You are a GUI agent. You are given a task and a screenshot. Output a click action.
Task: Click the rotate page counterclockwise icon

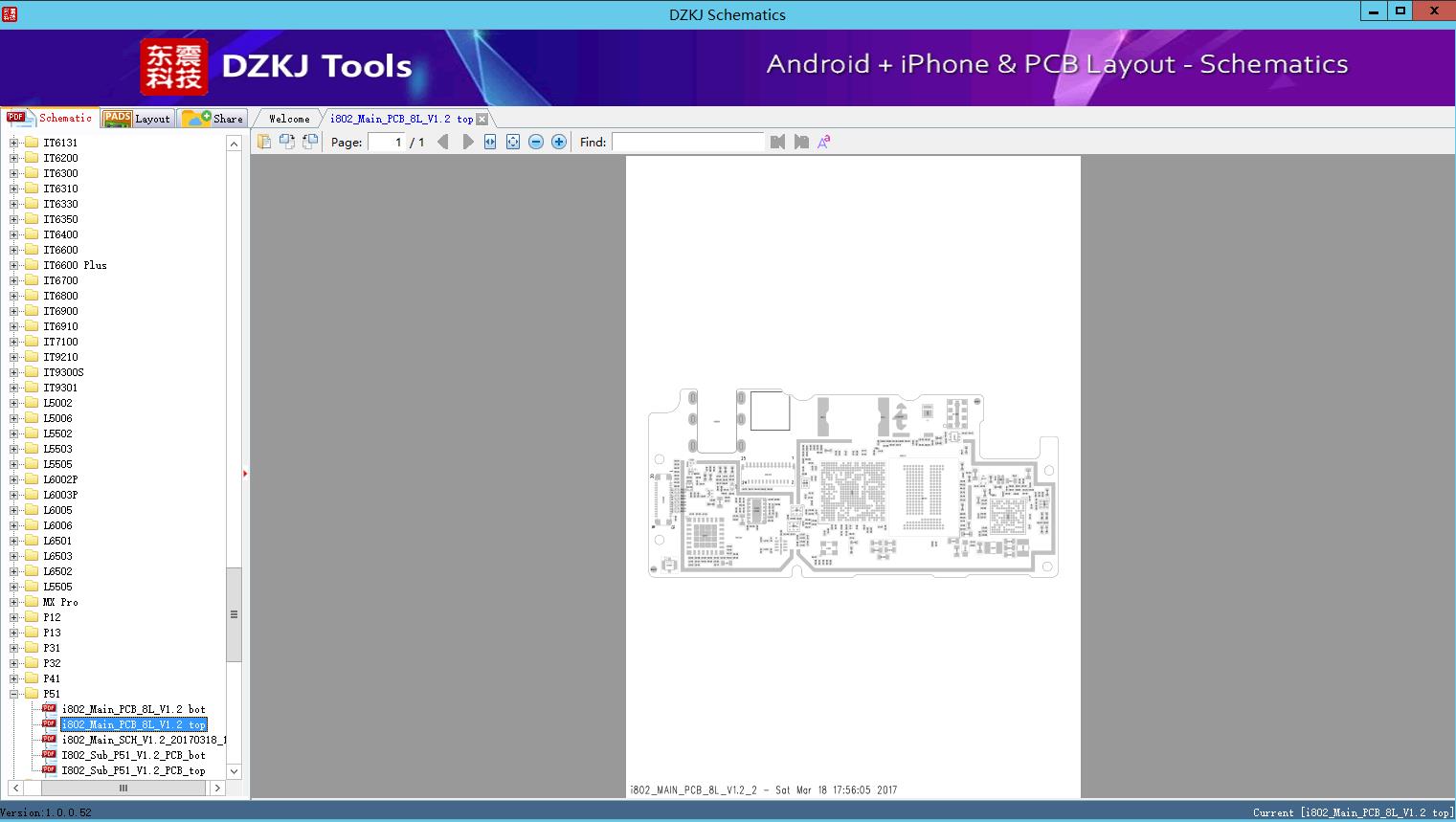click(x=309, y=141)
